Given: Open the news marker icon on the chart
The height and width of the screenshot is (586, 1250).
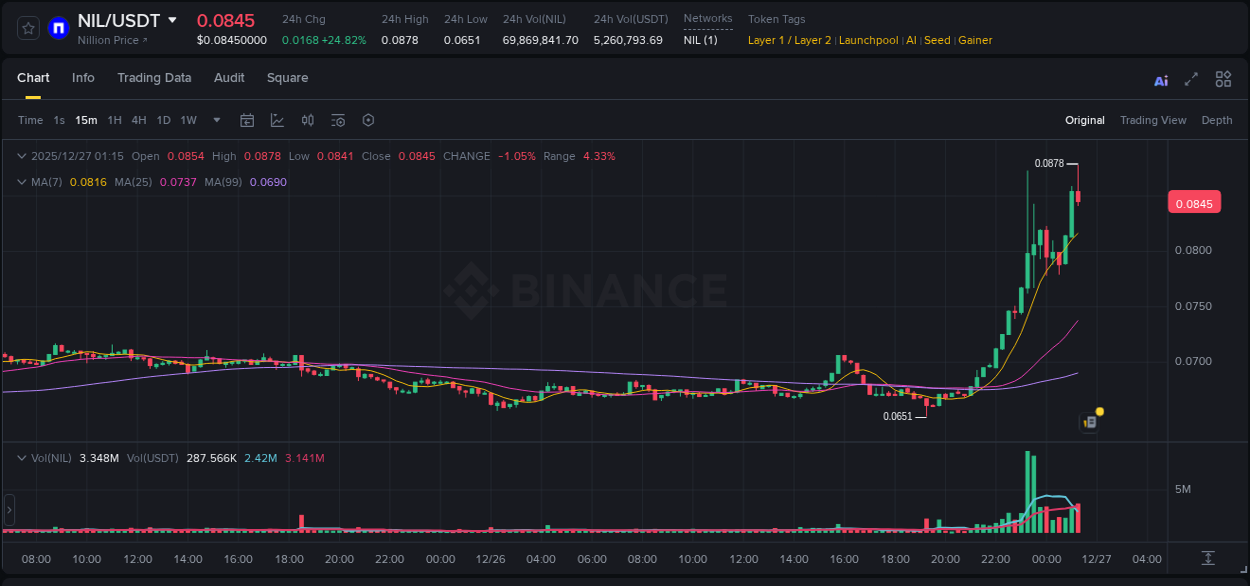Looking at the screenshot, I should (x=1090, y=422).
